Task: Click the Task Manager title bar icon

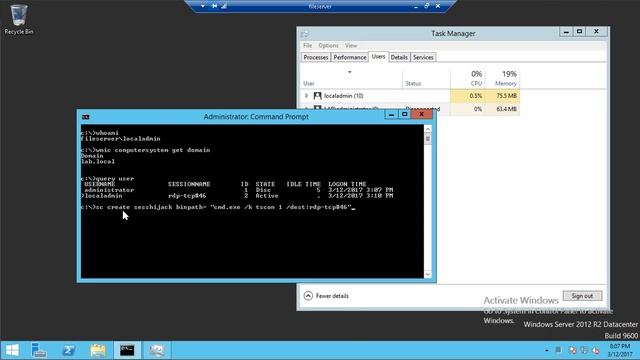Action: (x=304, y=34)
